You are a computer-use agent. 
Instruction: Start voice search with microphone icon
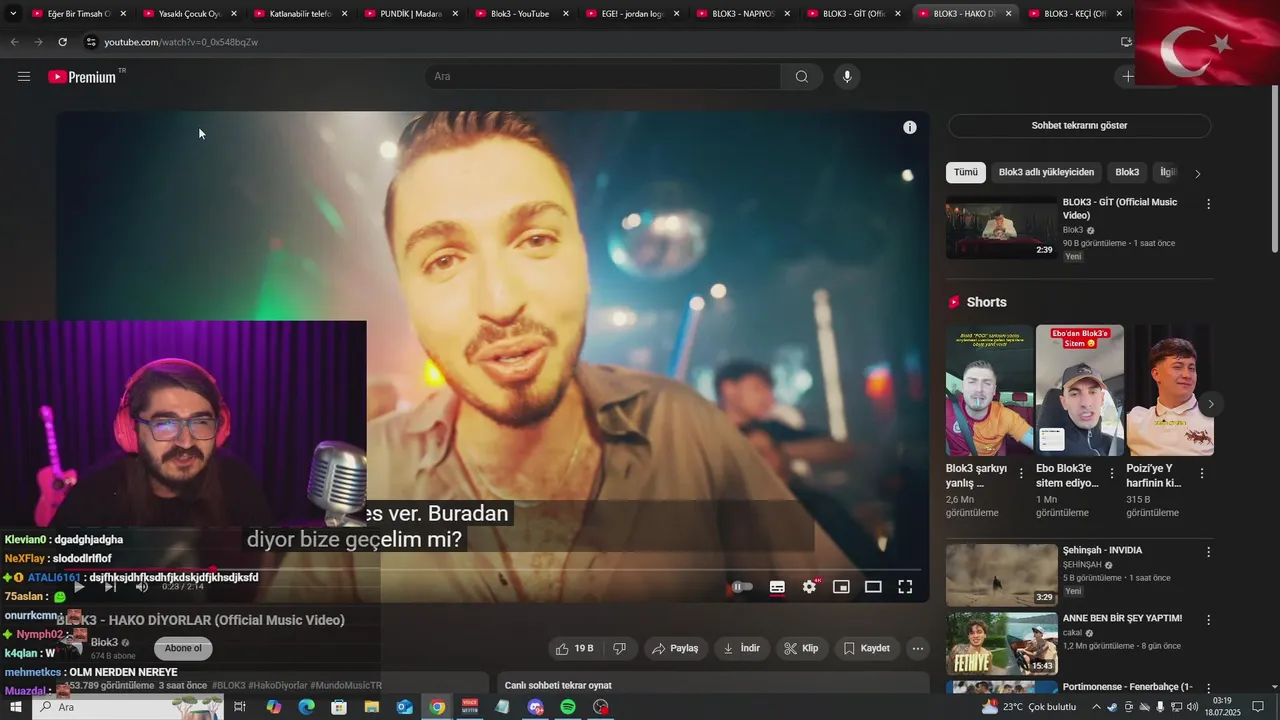[847, 77]
